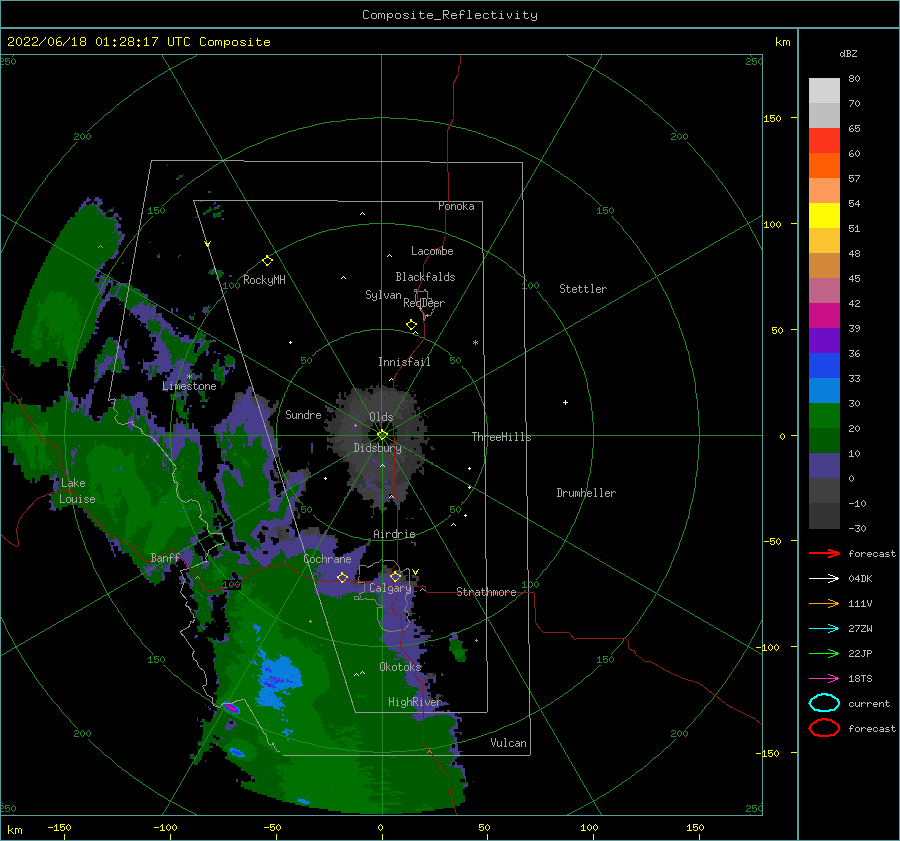900x841 pixels.
Task: Click the cyan 27ZW arrow icon
Action: [x=824, y=629]
